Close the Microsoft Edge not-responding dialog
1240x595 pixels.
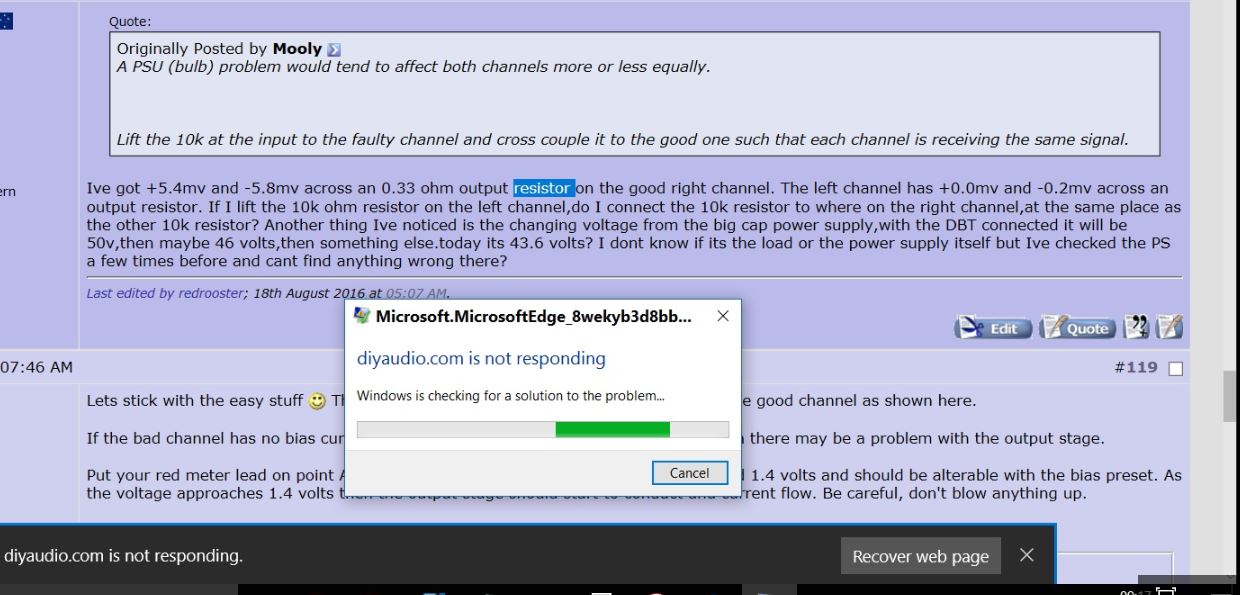(x=723, y=316)
